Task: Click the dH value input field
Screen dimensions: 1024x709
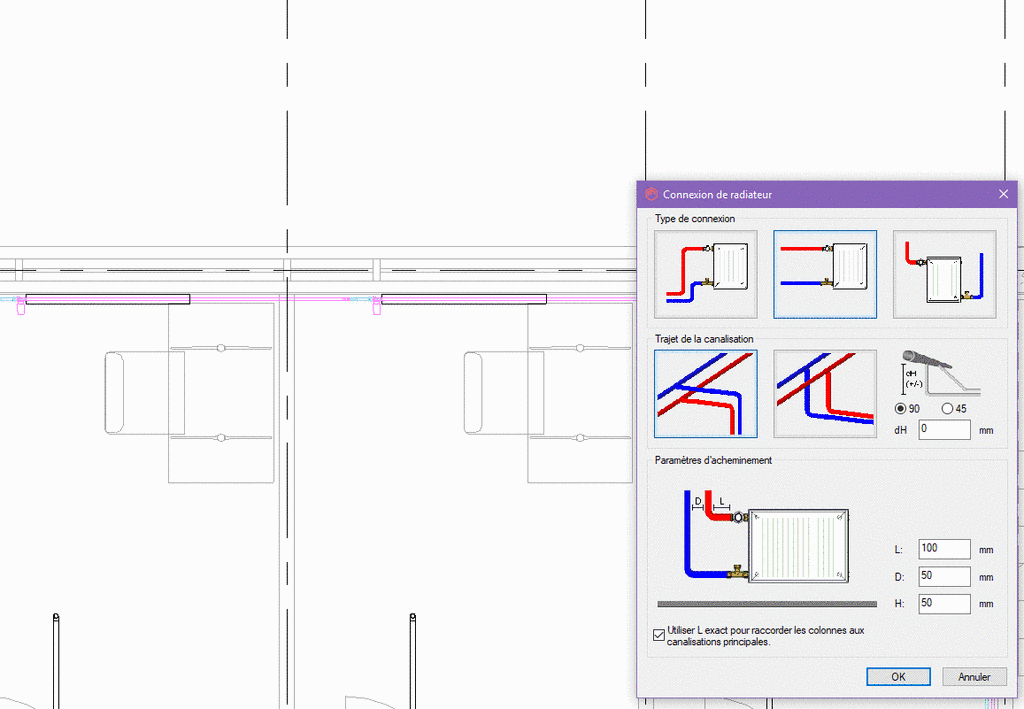Action: click(944, 429)
